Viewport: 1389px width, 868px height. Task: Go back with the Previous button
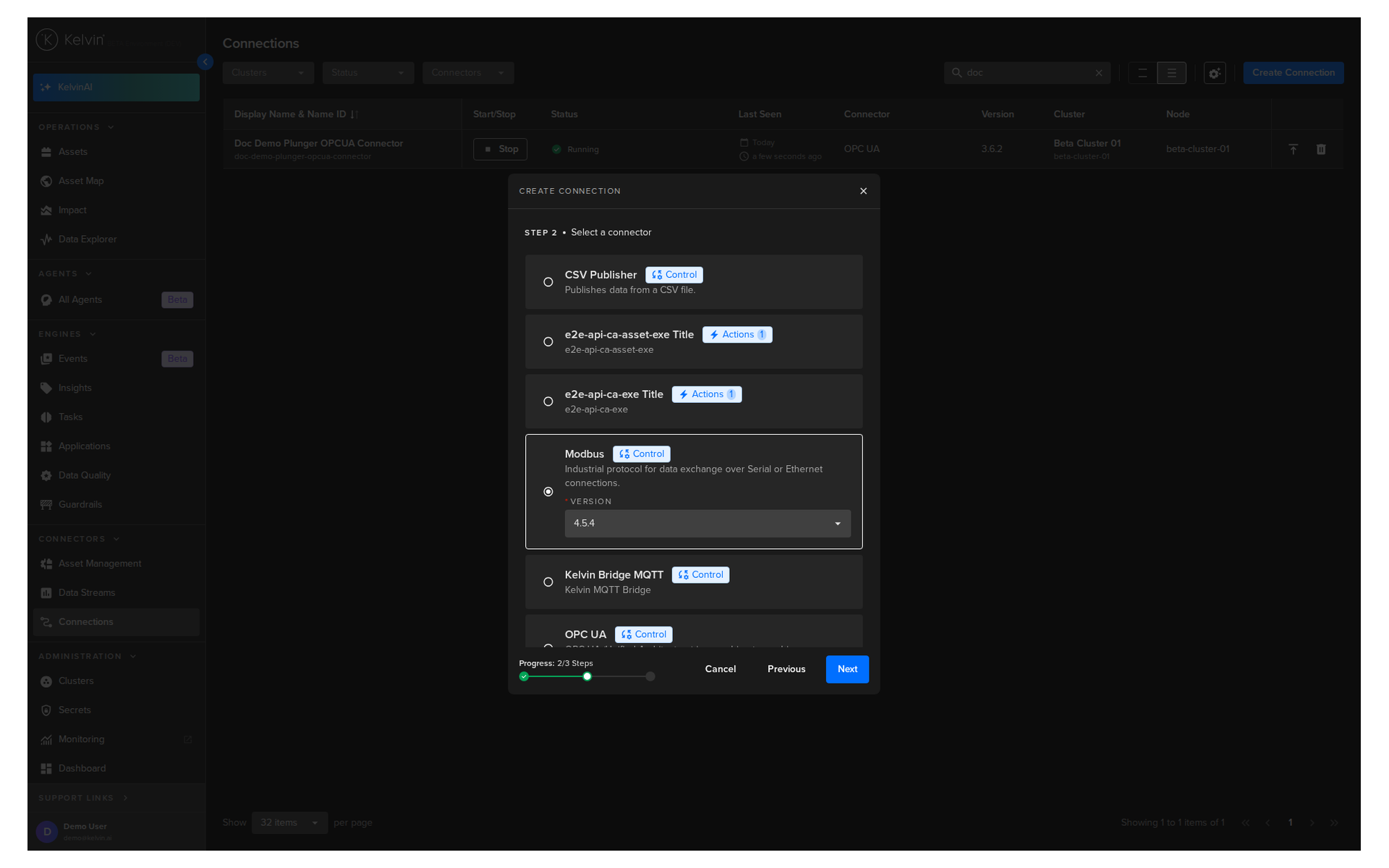pyautogui.click(x=786, y=669)
